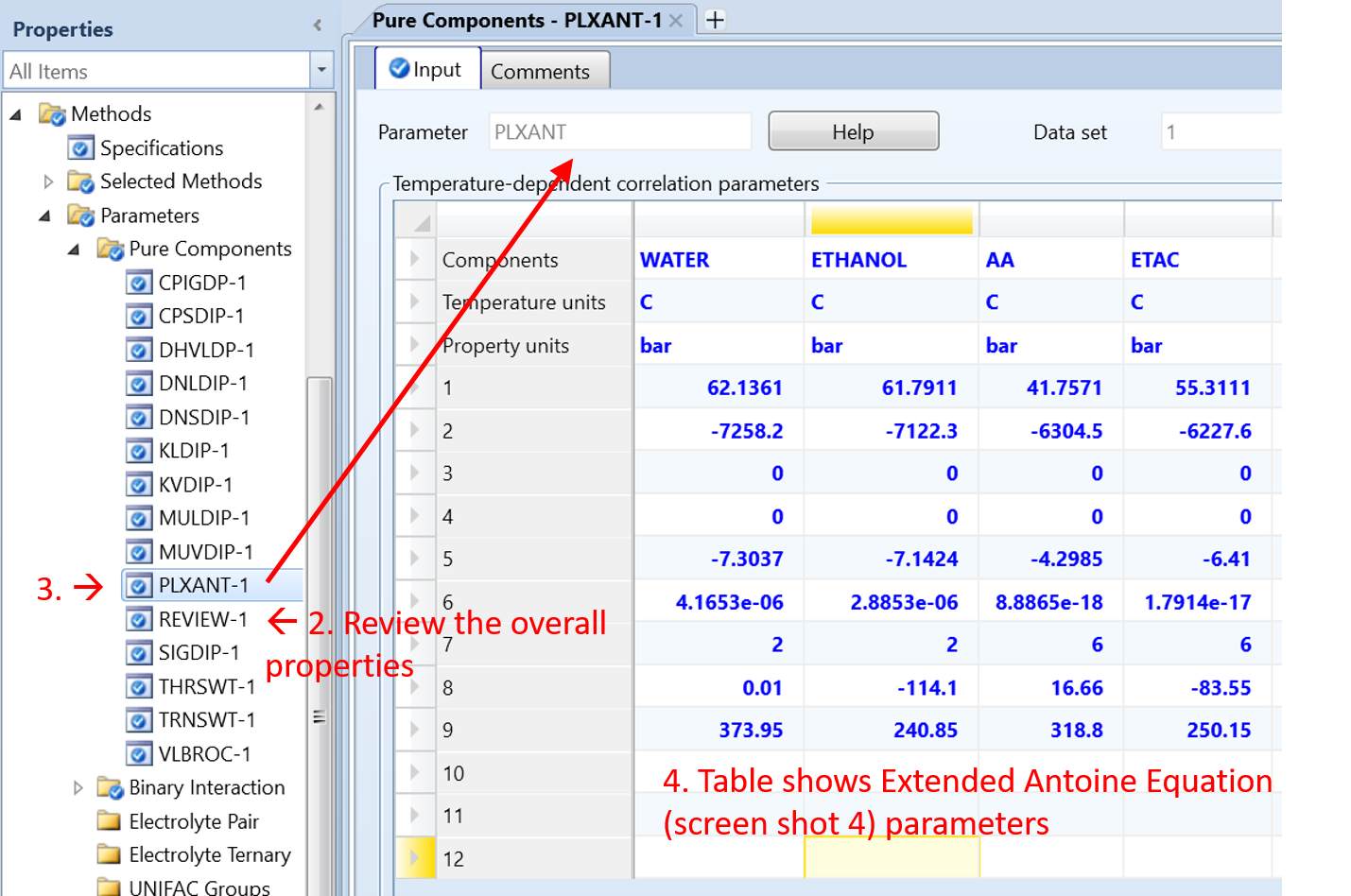Open the REVIEW-1 form icon
This screenshot has height=896, width=1351.
[x=139, y=619]
